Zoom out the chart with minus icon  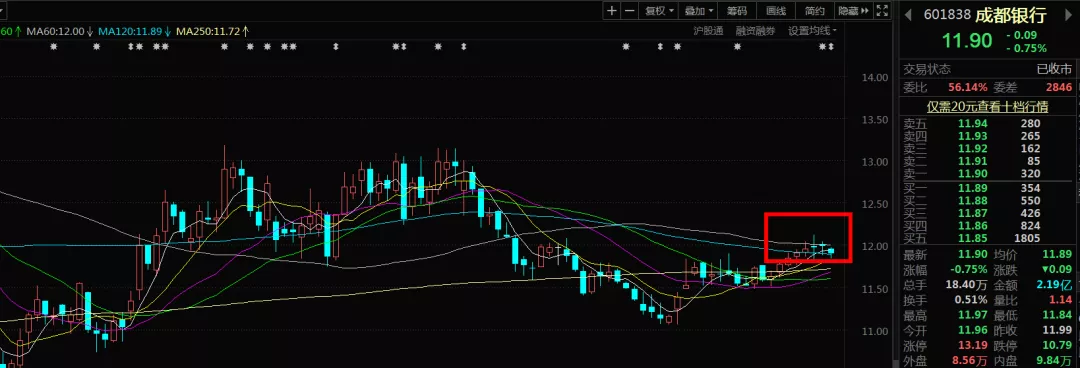[629, 10]
